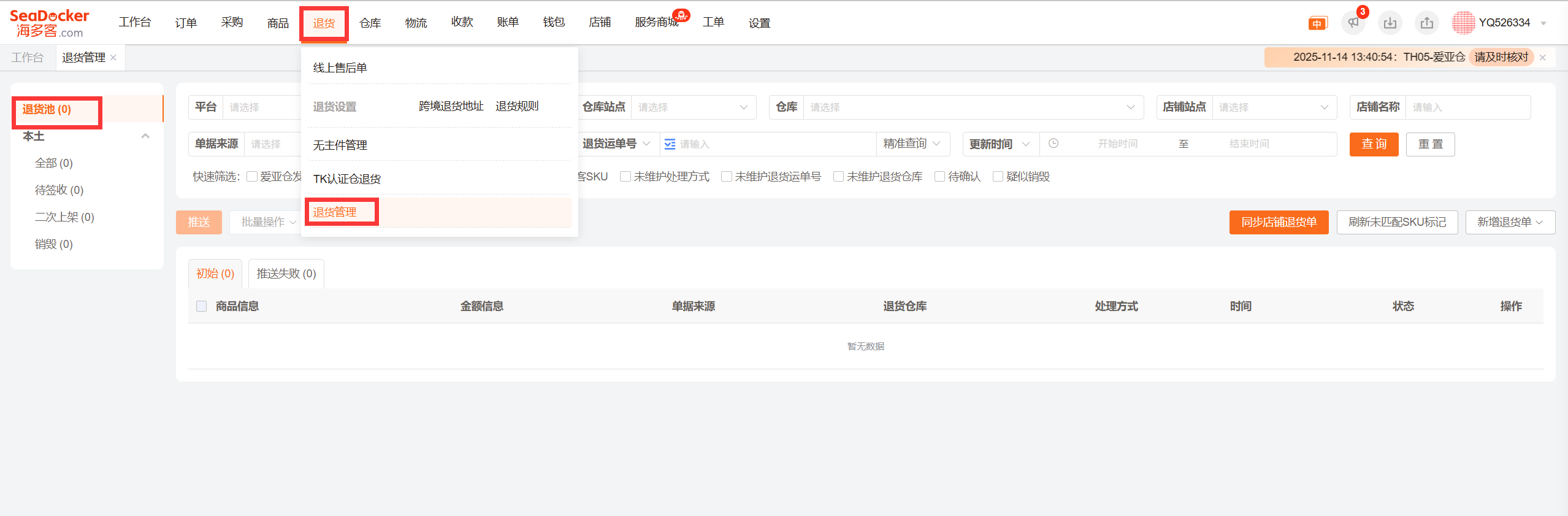The width and height of the screenshot is (1568, 516).
Task: Expand the 新增退货单 dropdown button
Action: (x=1510, y=222)
